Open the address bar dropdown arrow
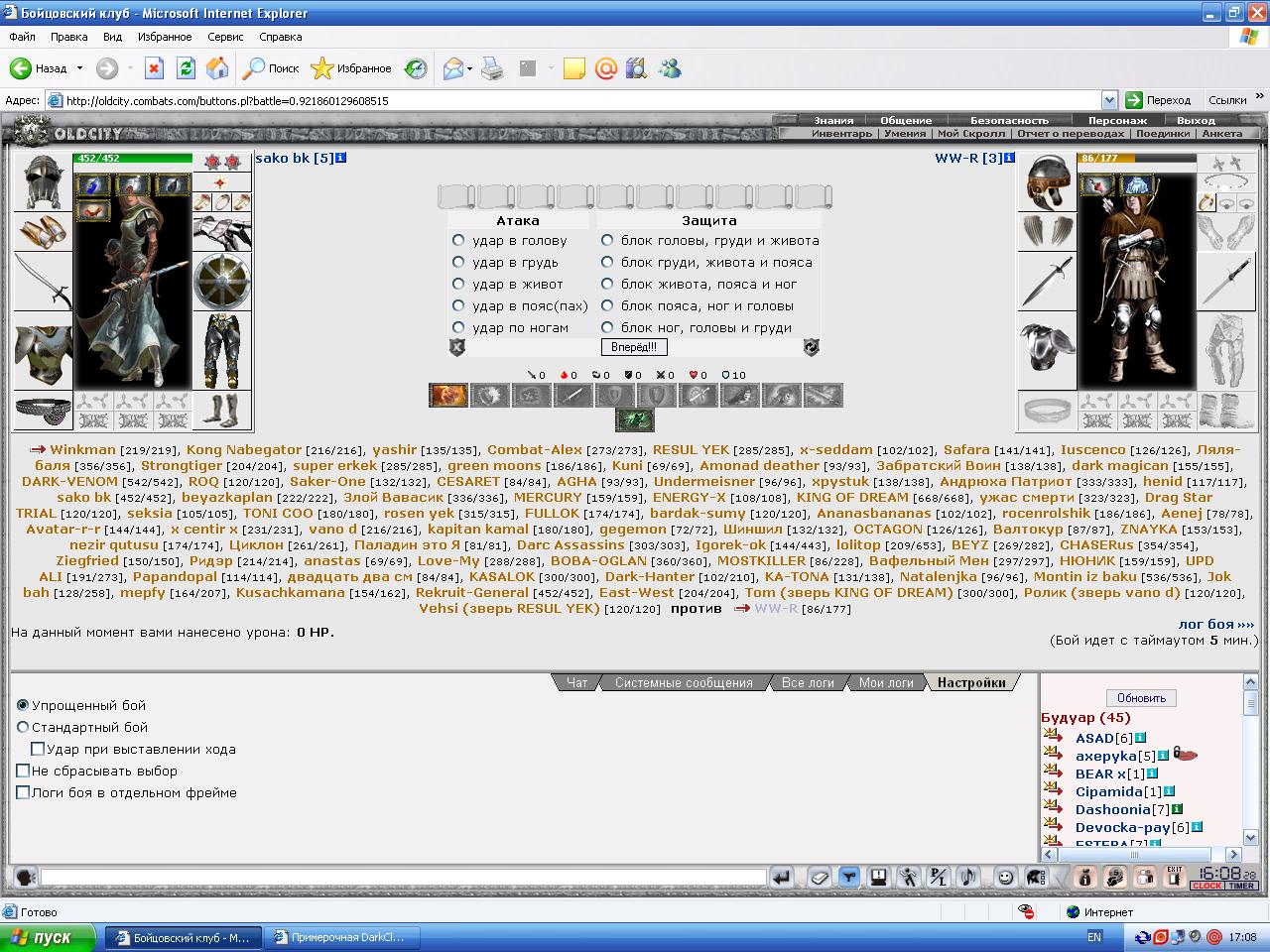This screenshot has height=952, width=1270. pos(1109,100)
